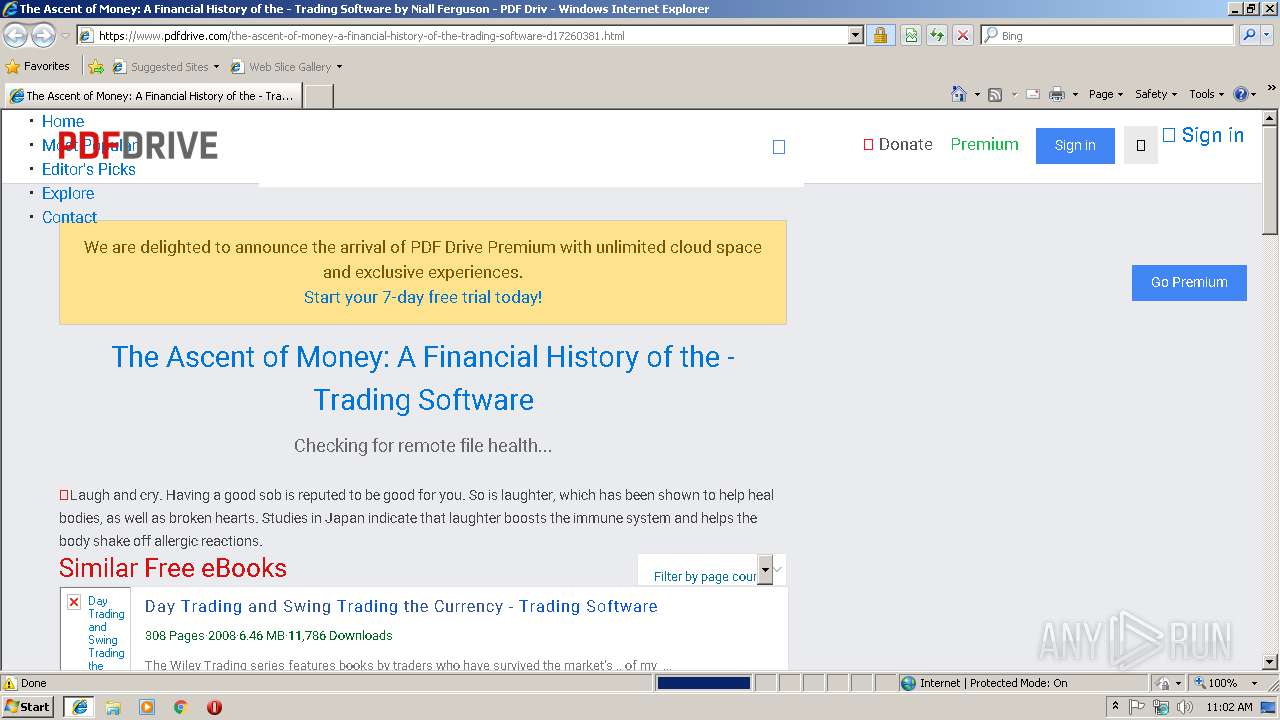Open the Safety menu
The image size is (1280, 720).
click(1156, 94)
